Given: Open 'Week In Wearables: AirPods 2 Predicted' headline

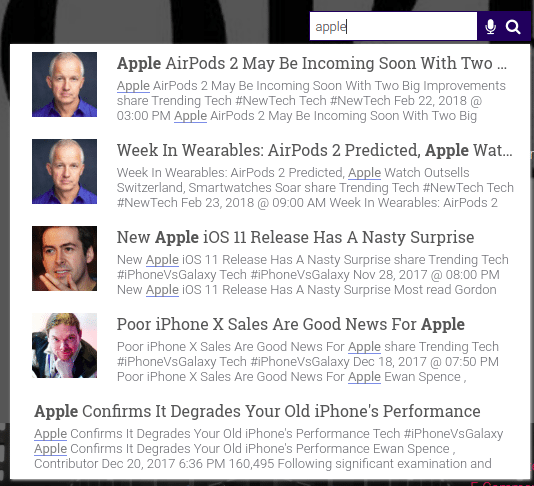Looking at the screenshot, I should click(x=314, y=150).
